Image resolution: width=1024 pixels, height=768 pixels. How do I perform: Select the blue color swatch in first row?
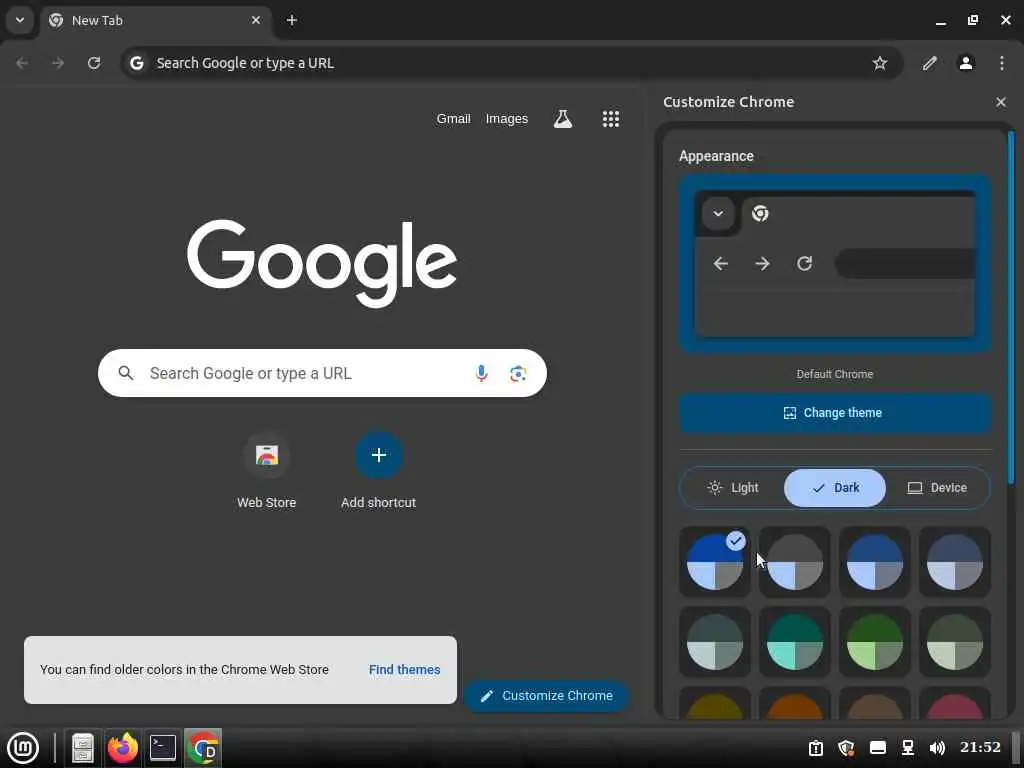coord(874,562)
